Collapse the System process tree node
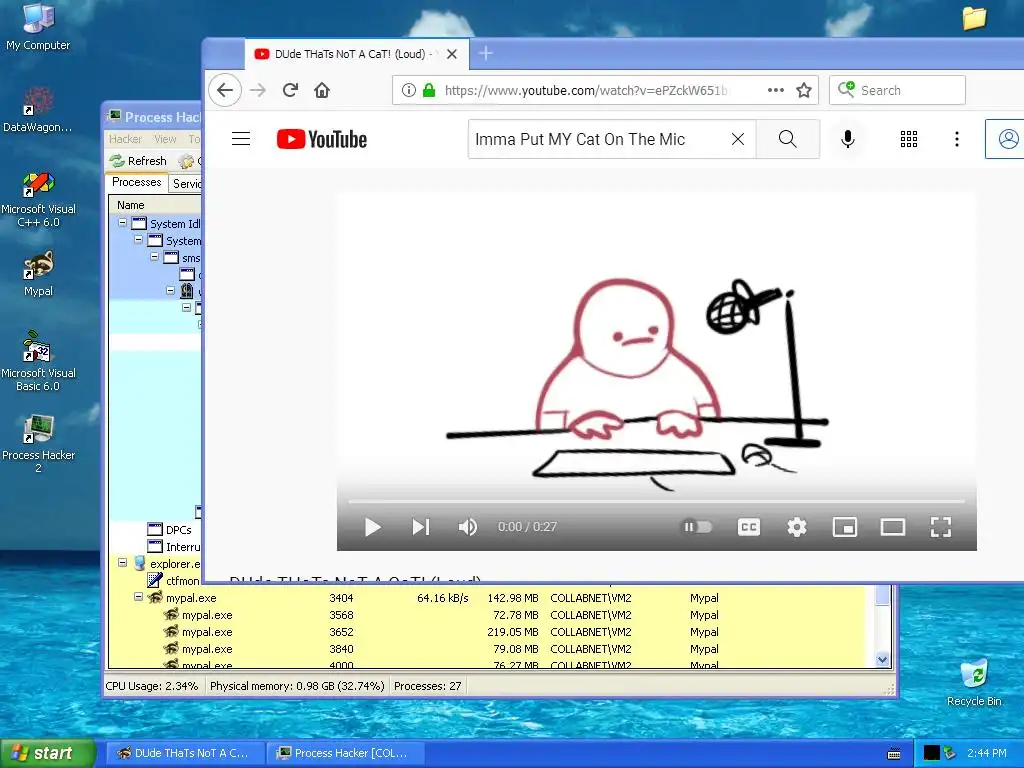The height and width of the screenshot is (768, 1024). tap(138, 240)
